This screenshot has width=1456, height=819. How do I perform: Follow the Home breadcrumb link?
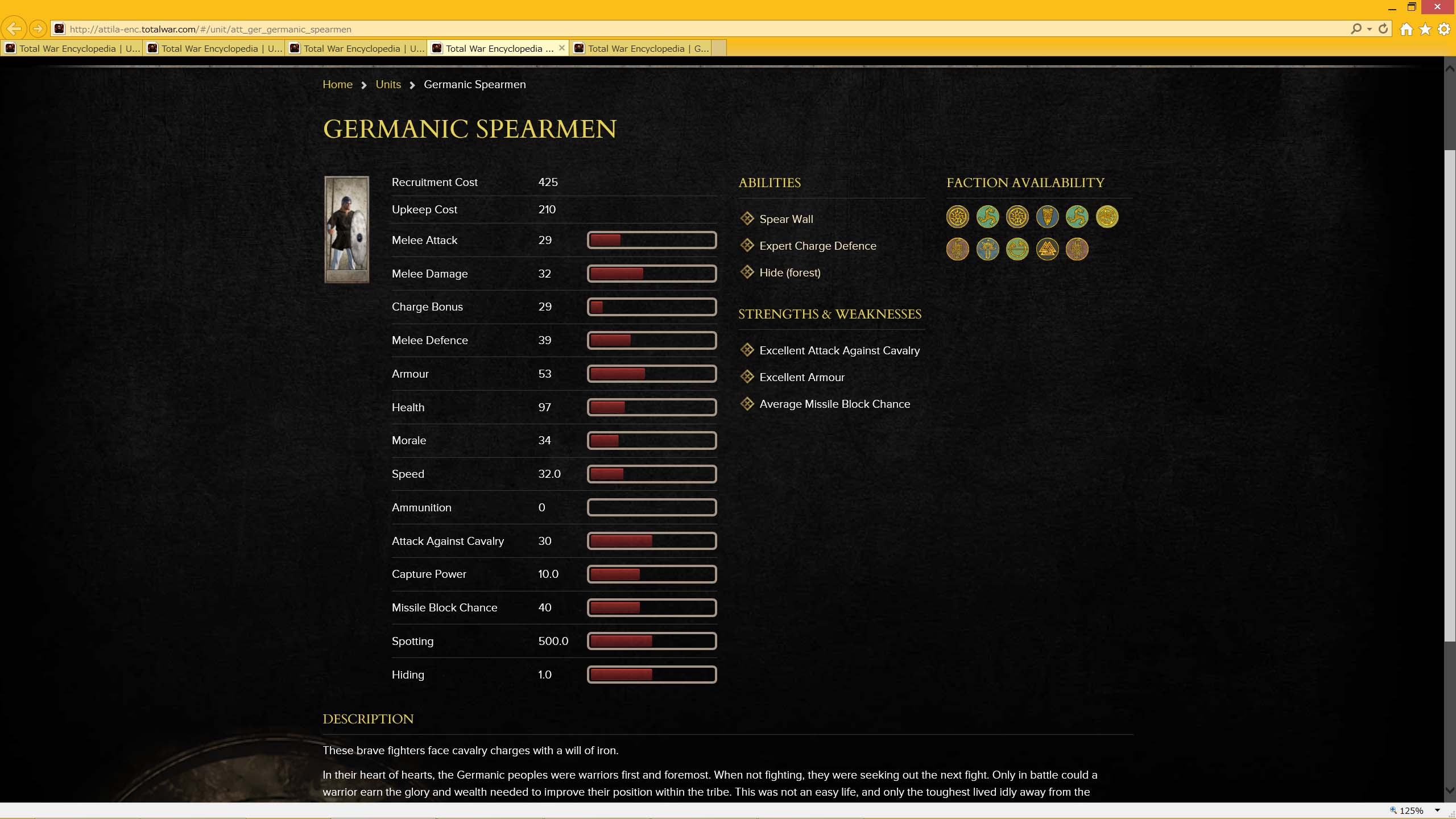click(337, 84)
